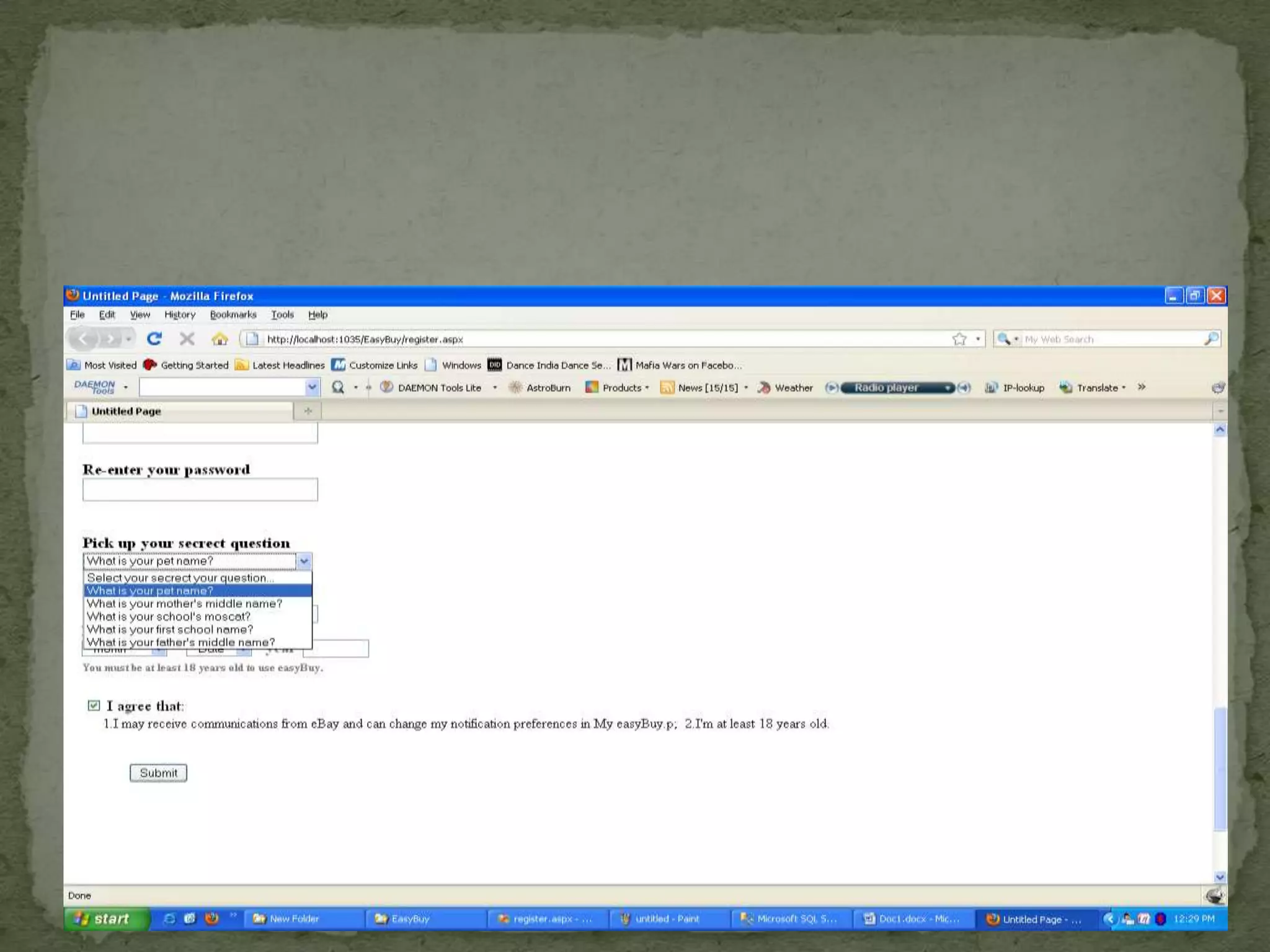Select 'What is your first school name?' option

[170, 630]
